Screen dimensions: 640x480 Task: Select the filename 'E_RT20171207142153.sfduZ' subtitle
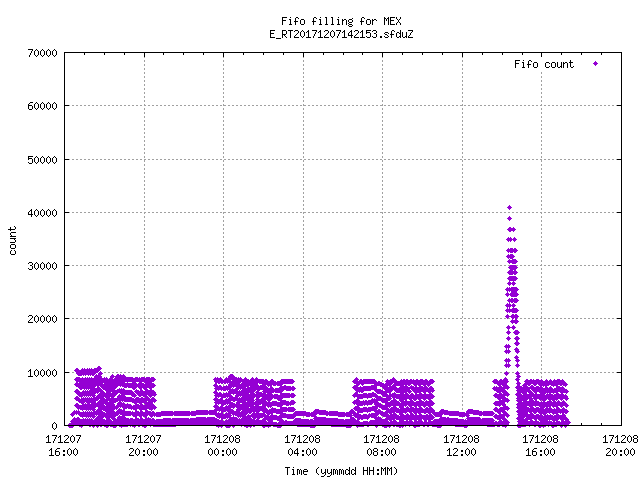(x=341, y=34)
